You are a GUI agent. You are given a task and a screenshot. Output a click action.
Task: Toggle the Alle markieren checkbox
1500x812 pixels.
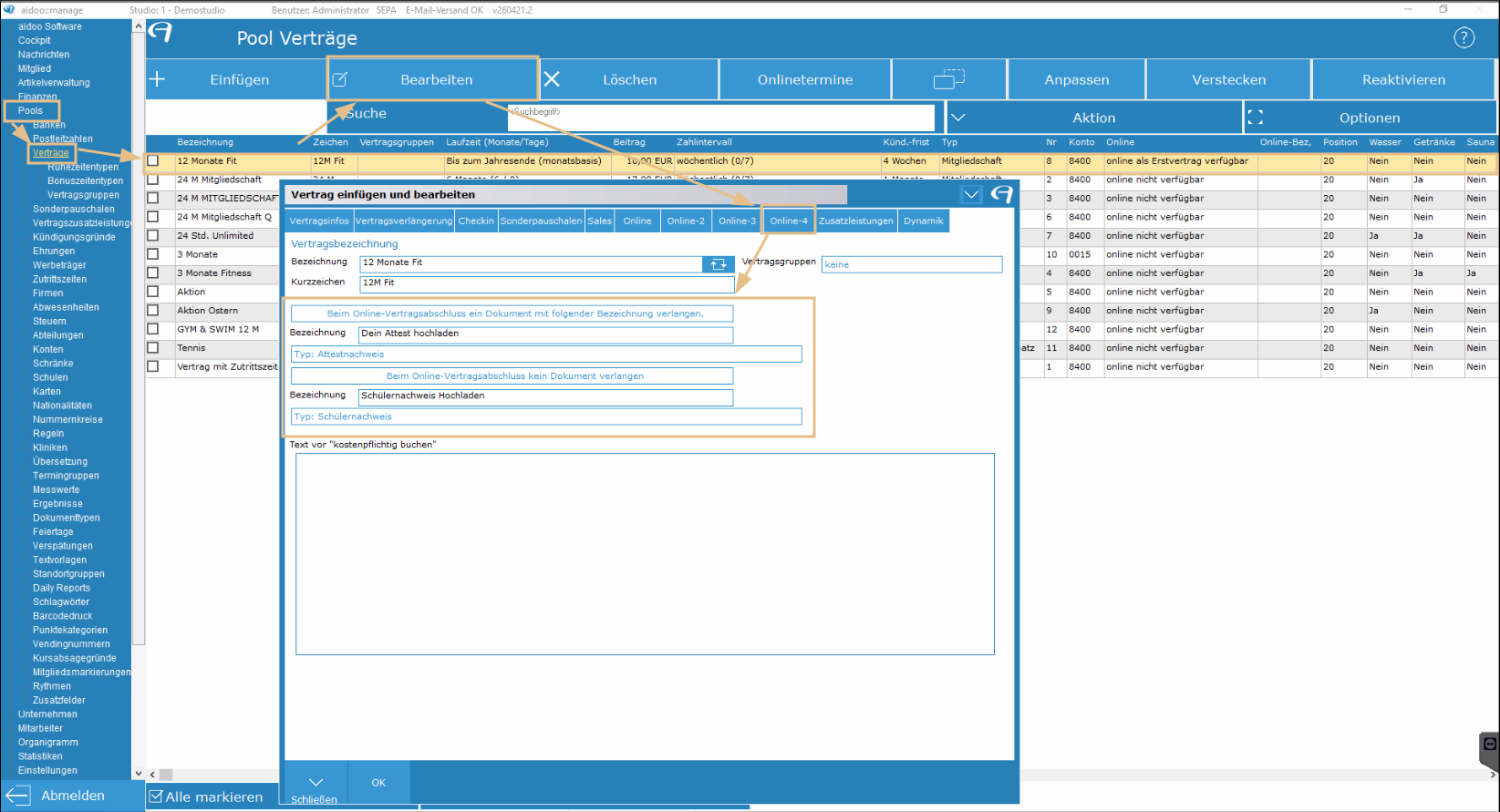[x=156, y=797]
